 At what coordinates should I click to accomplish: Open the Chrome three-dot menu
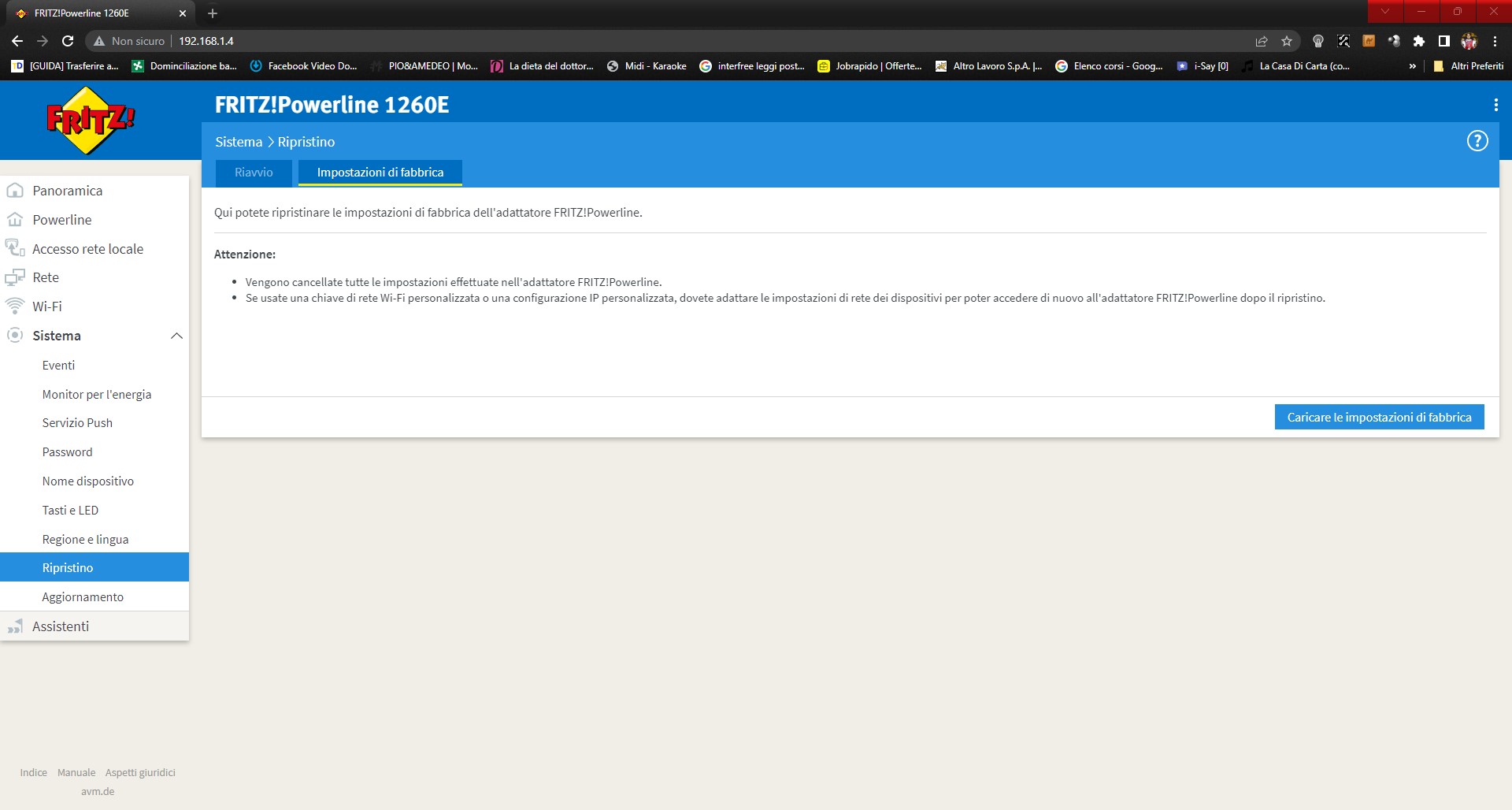[1495, 41]
